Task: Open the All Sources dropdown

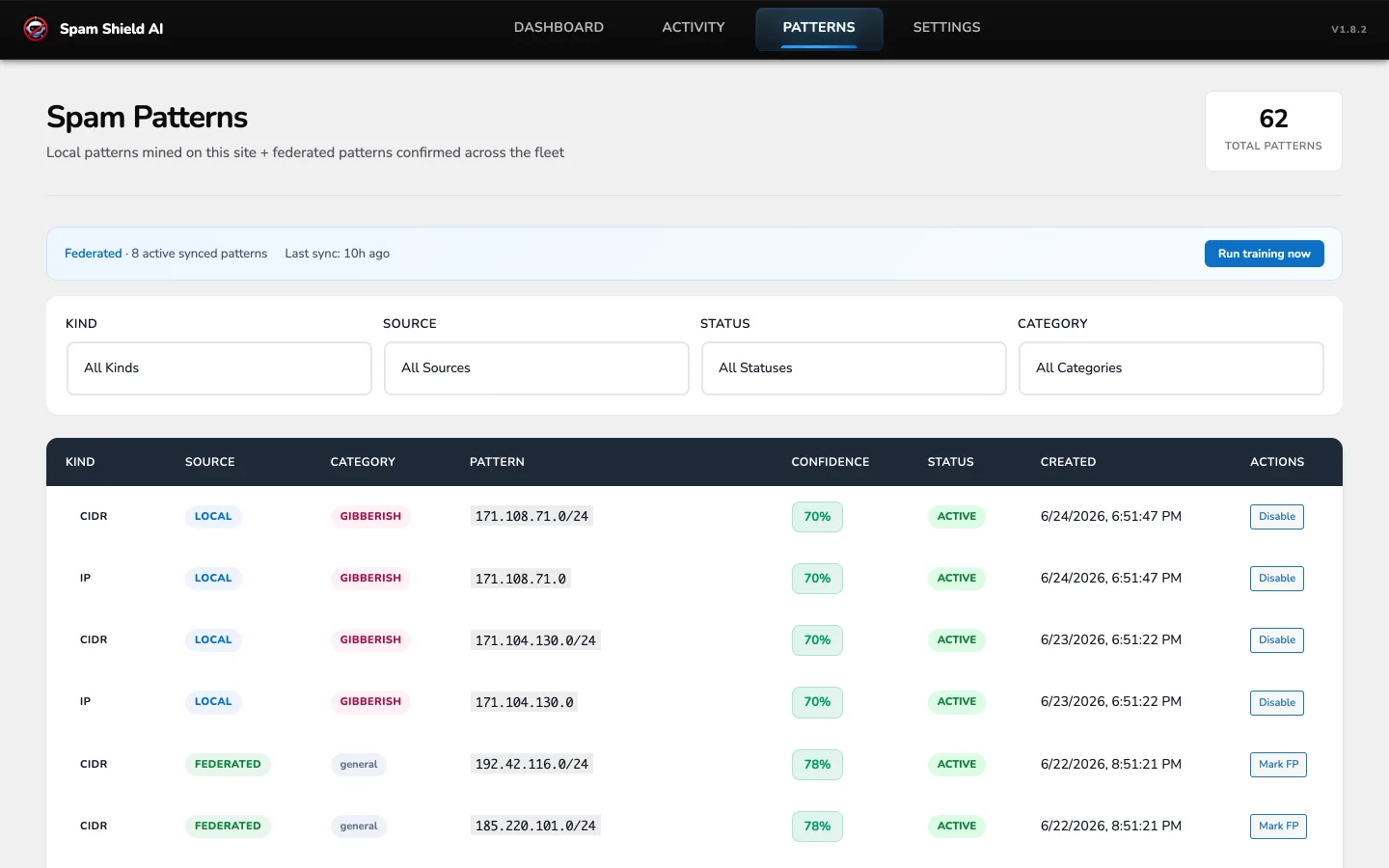Action: click(x=536, y=368)
